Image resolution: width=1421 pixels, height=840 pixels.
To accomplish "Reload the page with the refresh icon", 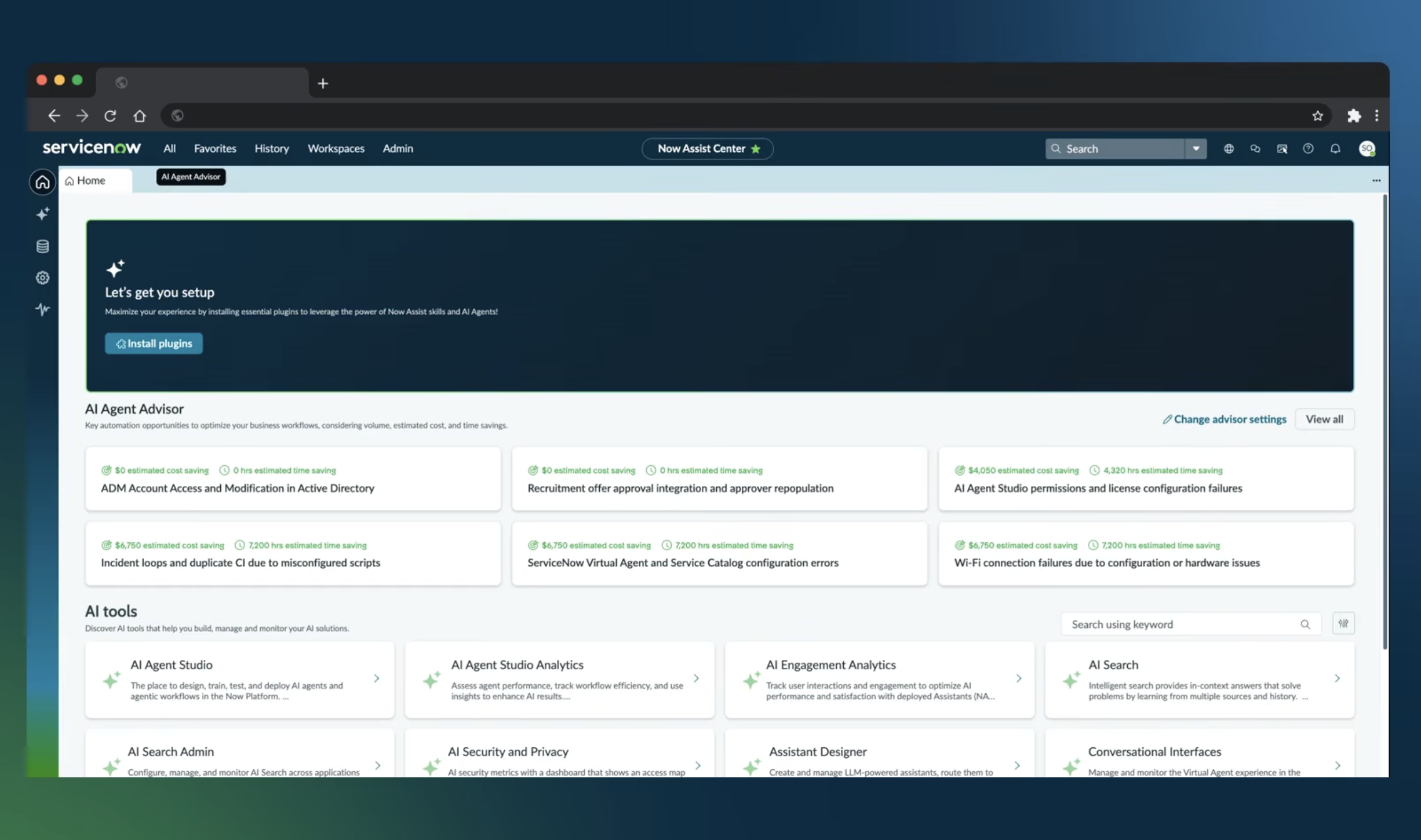I will [x=110, y=116].
